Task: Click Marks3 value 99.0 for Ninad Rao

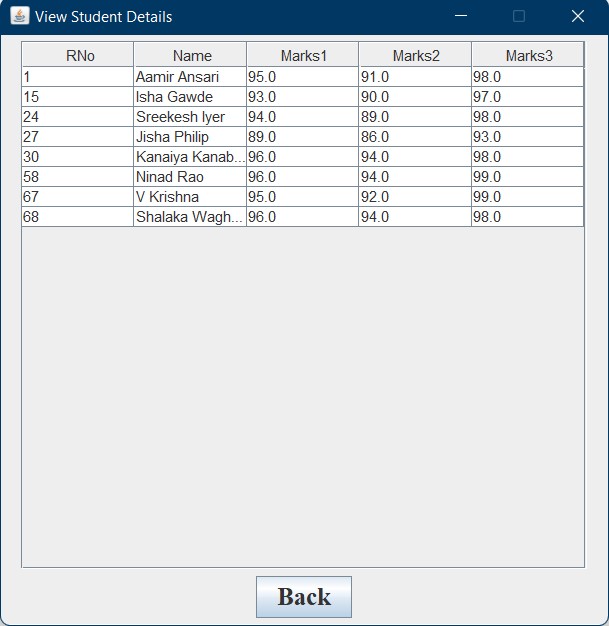Action: coord(528,176)
